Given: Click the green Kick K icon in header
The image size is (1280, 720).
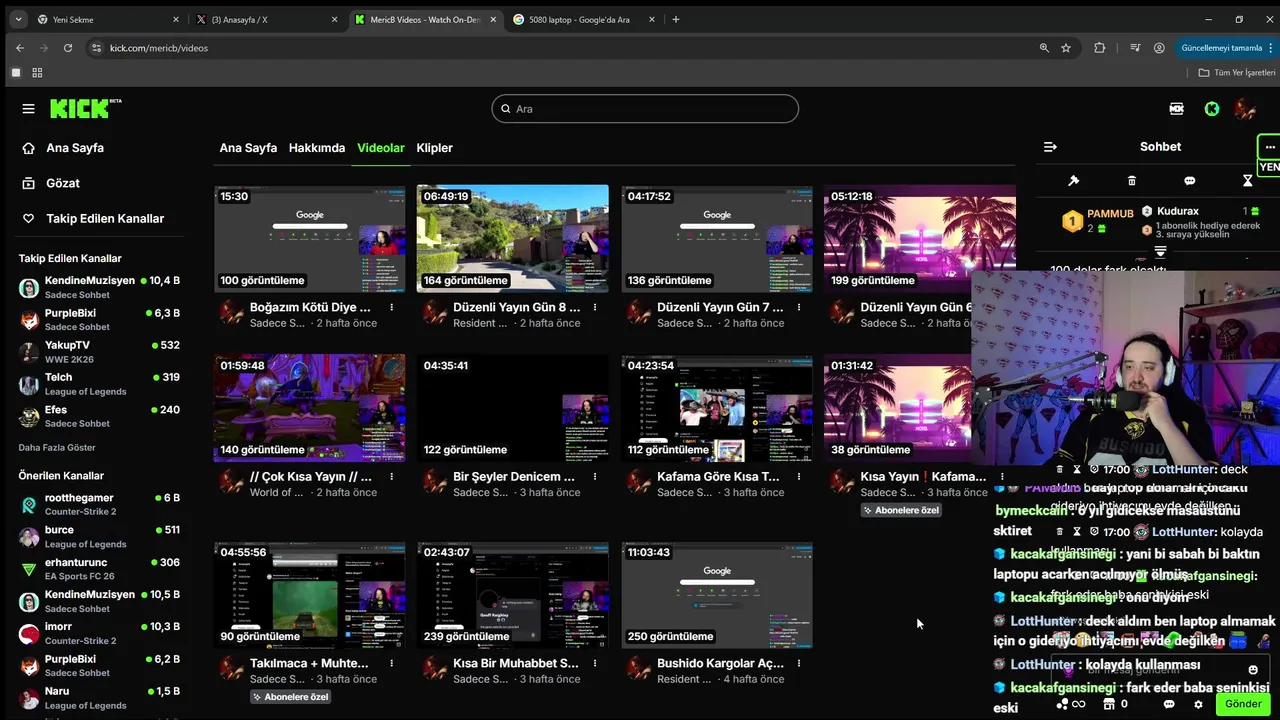Looking at the screenshot, I should click(1212, 108).
